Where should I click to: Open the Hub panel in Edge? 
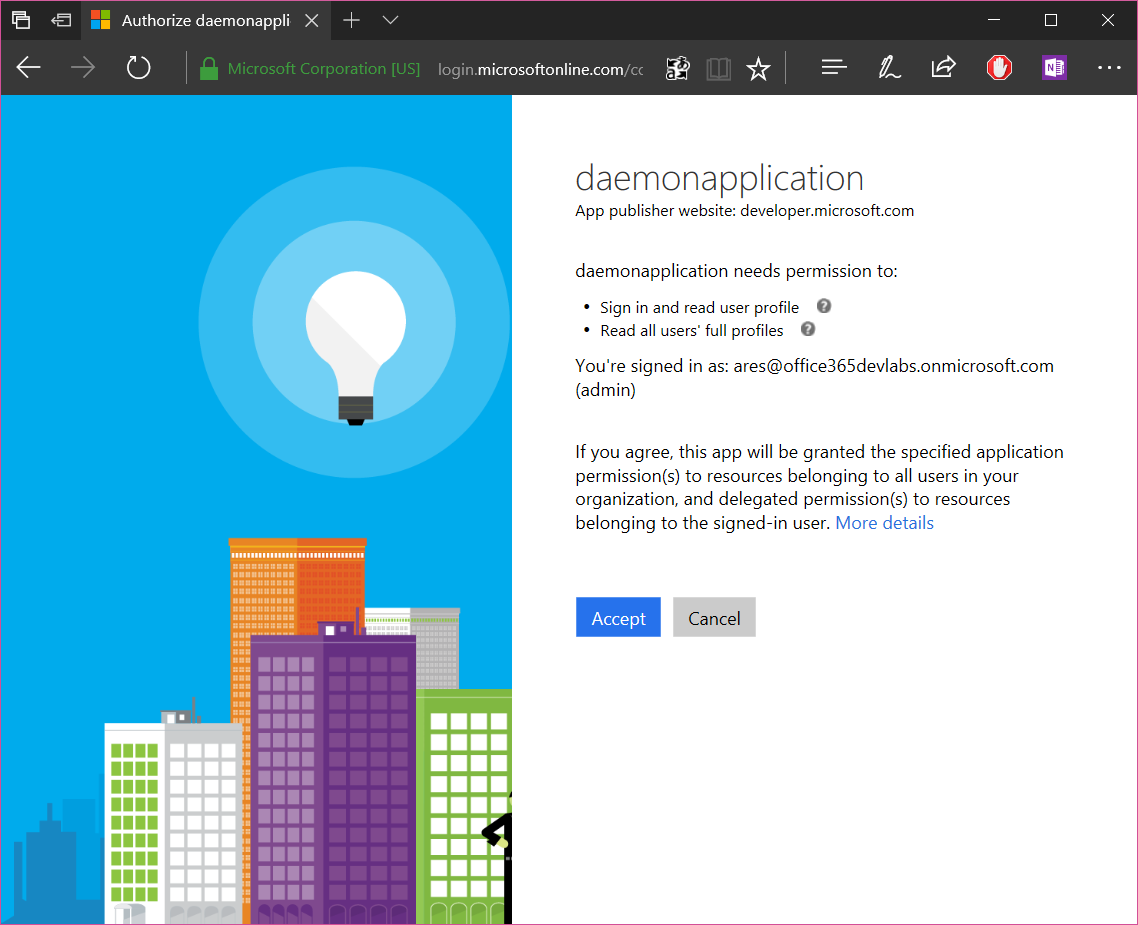click(x=833, y=67)
